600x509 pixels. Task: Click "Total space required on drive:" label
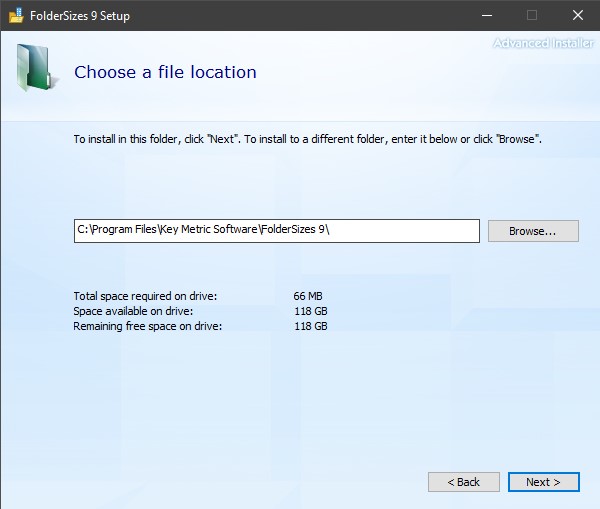click(145, 296)
